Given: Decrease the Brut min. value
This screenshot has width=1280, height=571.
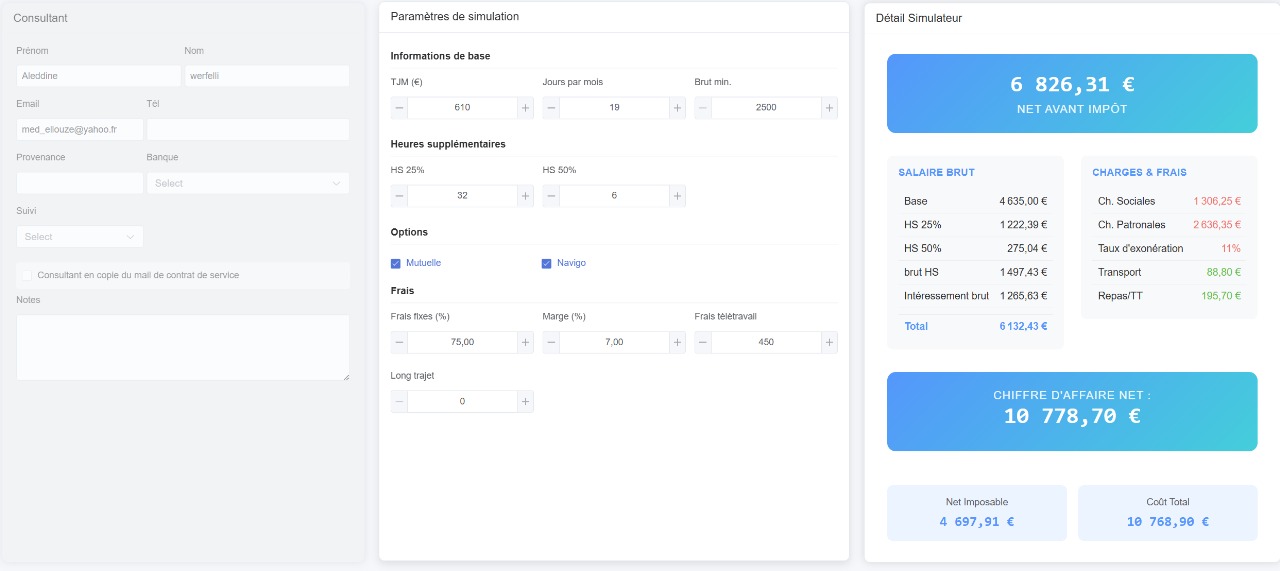Looking at the screenshot, I should tap(703, 108).
